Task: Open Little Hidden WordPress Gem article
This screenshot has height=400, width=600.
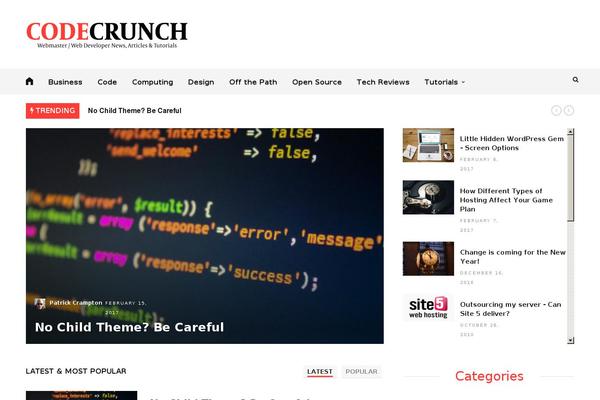Action: [x=512, y=143]
